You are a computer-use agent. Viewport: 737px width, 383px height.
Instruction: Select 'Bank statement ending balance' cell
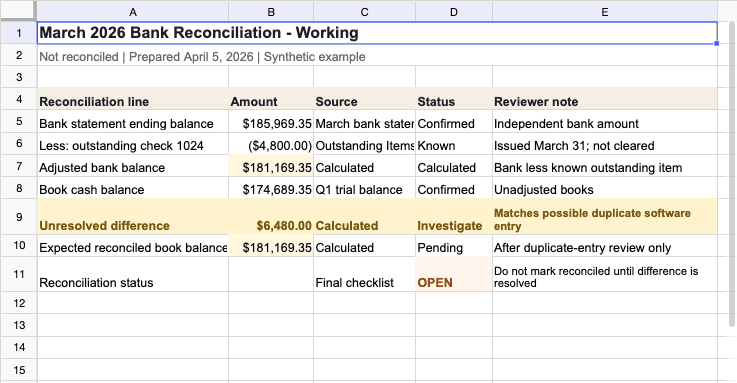point(133,121)
